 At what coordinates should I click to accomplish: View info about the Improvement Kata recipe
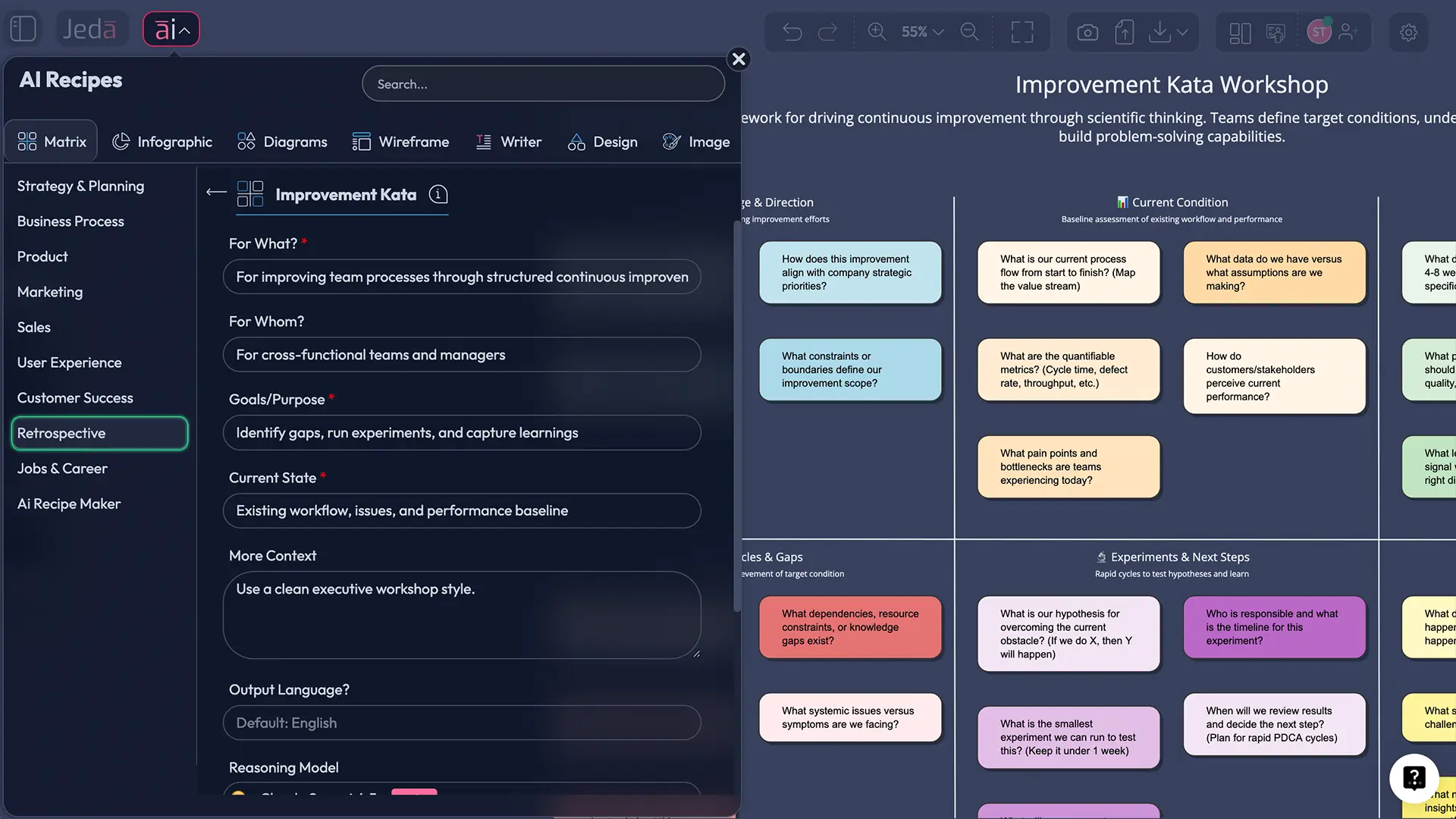click(x=438, y=195)
